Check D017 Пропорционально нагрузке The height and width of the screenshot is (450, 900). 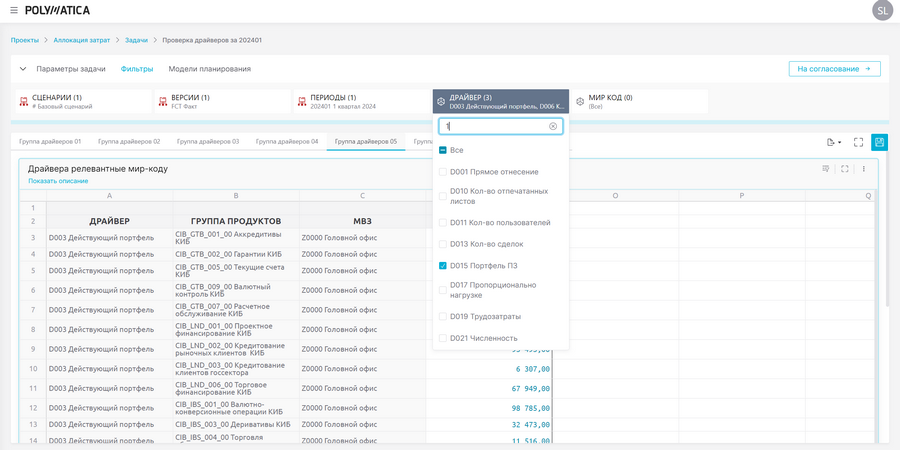[443, 290]
